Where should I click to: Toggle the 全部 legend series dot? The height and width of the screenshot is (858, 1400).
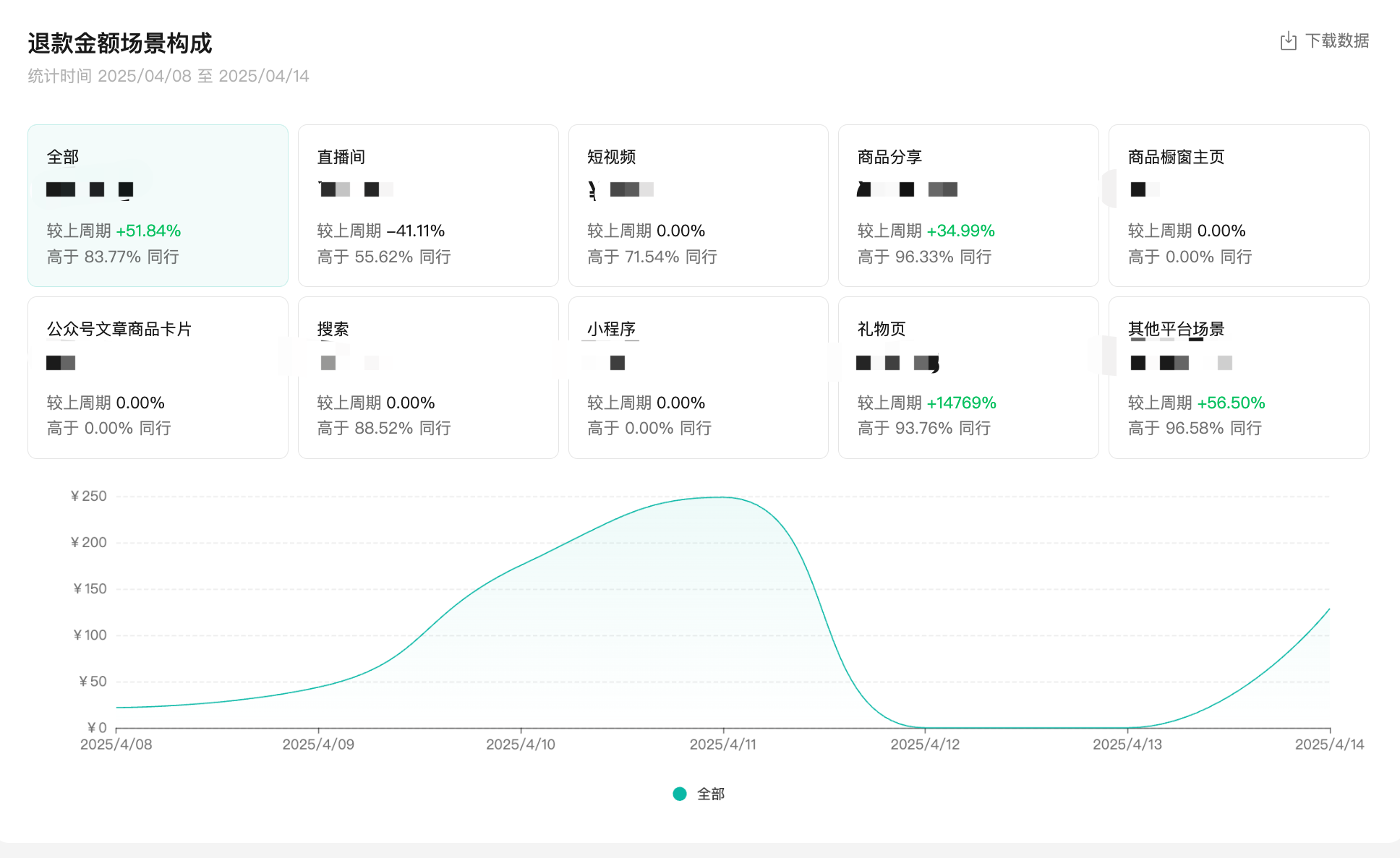680,794
